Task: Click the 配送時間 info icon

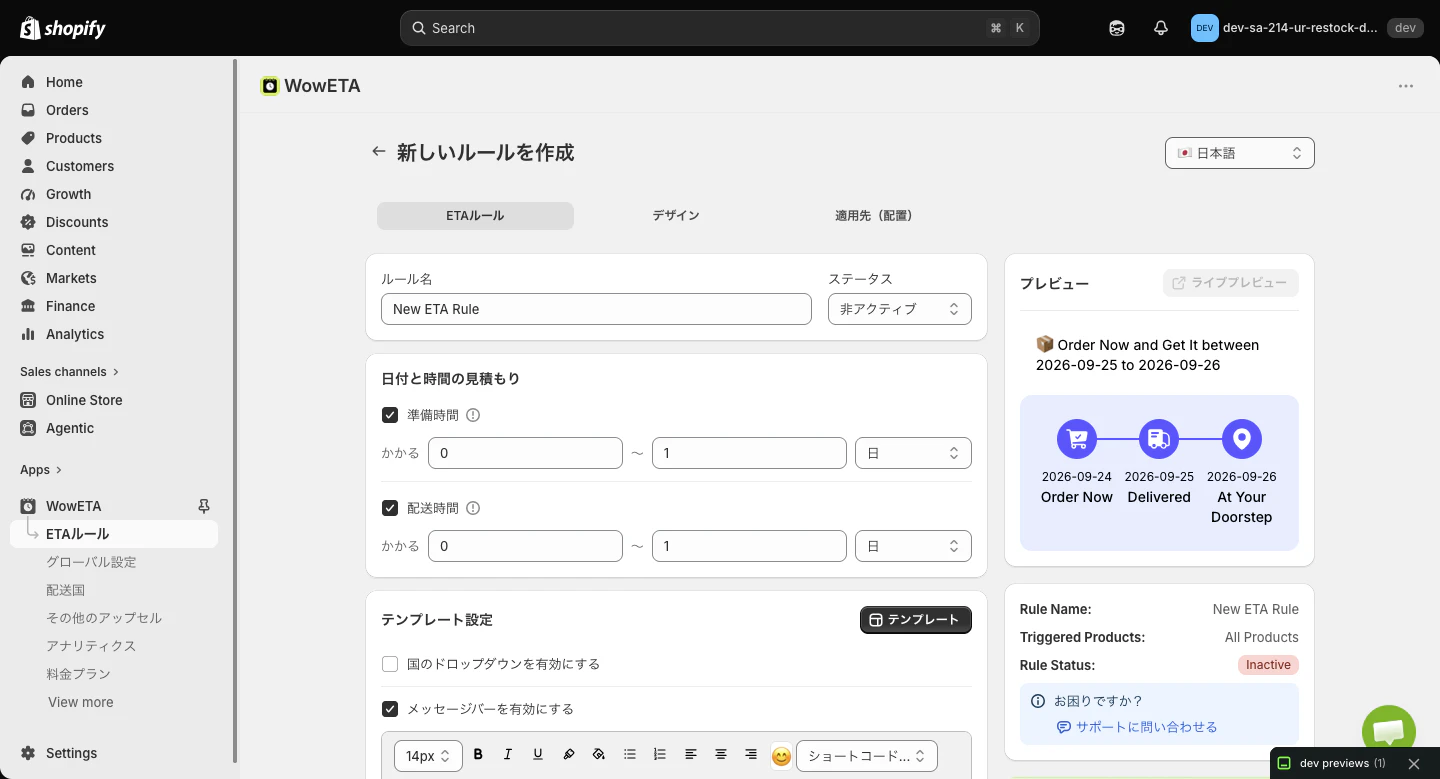Action: click(x=473, y=508)
